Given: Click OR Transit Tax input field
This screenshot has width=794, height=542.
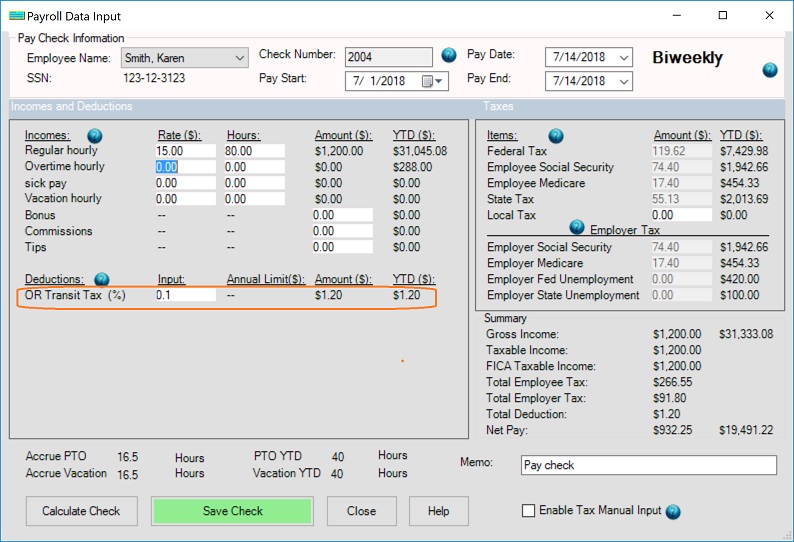Looking at the screenshot, I should click(185, 295).
